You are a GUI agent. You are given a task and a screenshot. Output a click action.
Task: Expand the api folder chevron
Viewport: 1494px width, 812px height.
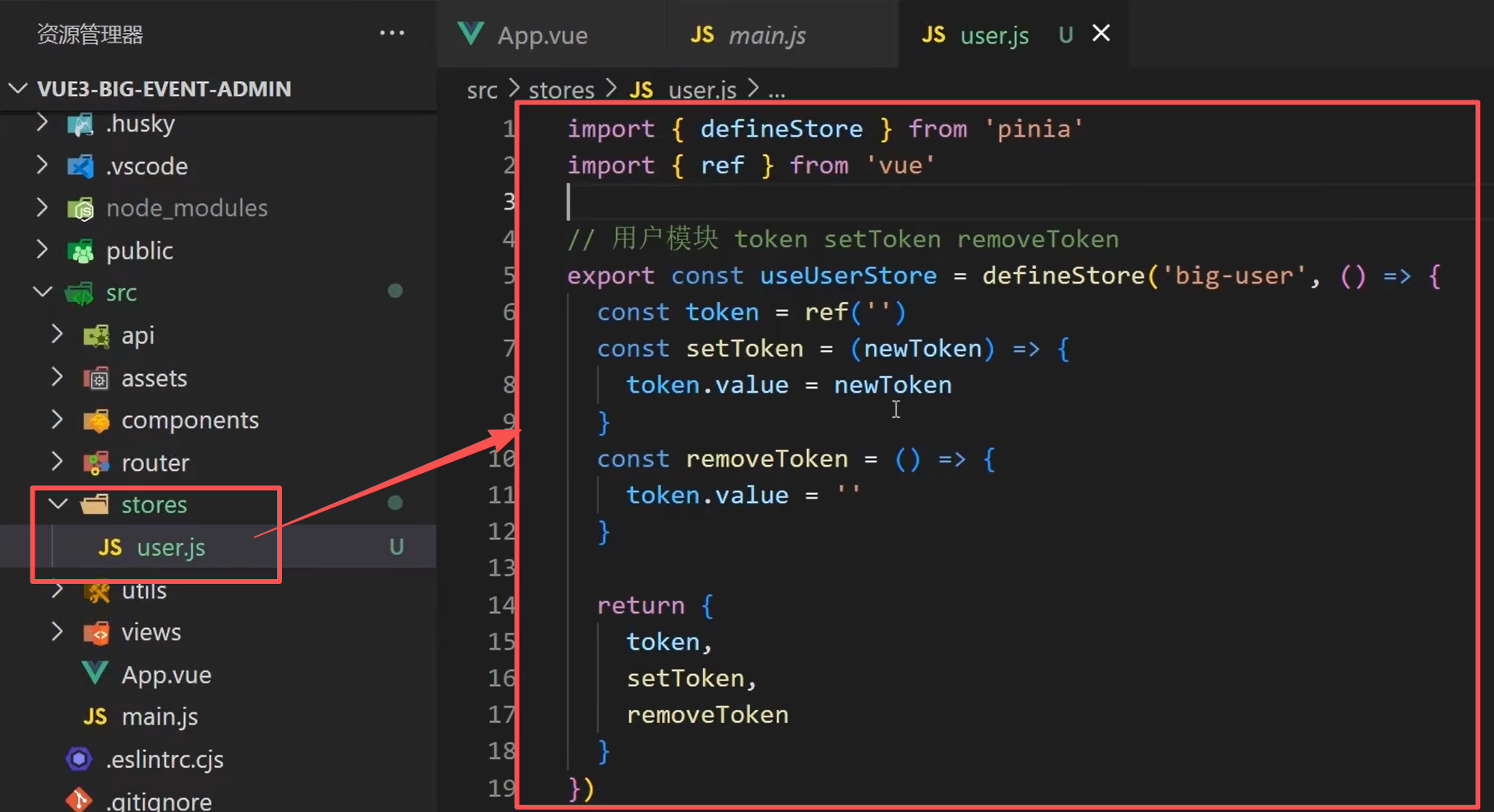coord(58,335)
